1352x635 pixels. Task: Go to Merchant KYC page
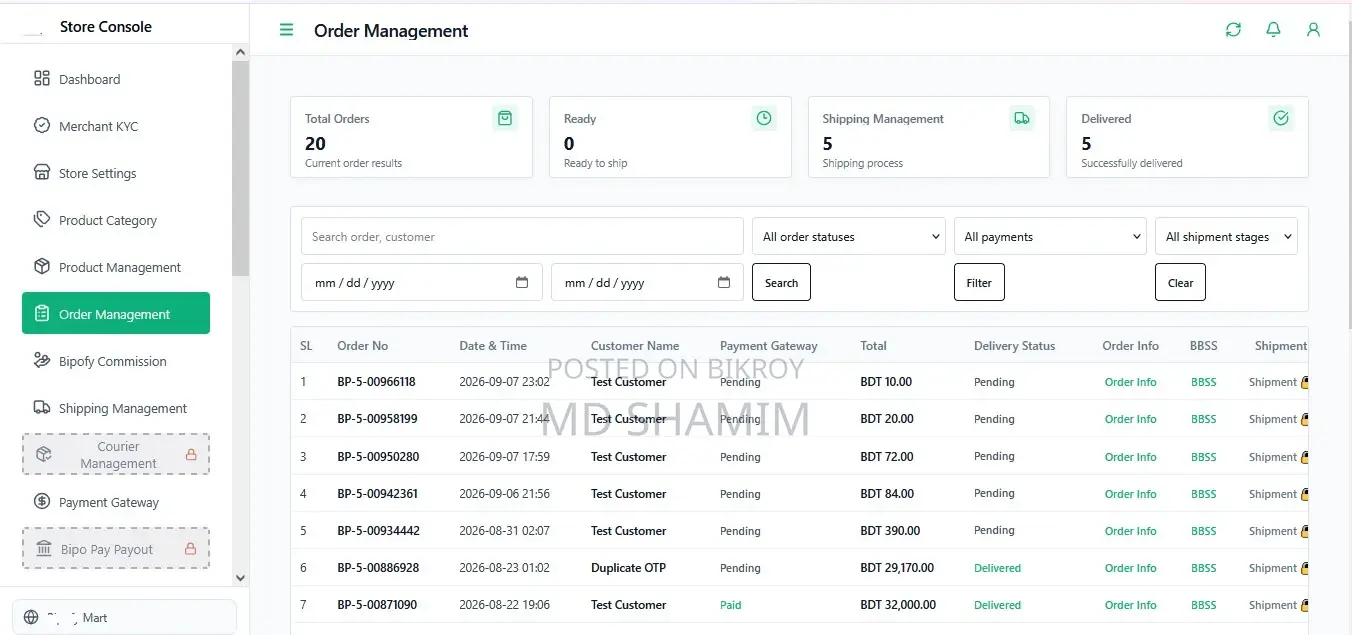tap(116, 126)
